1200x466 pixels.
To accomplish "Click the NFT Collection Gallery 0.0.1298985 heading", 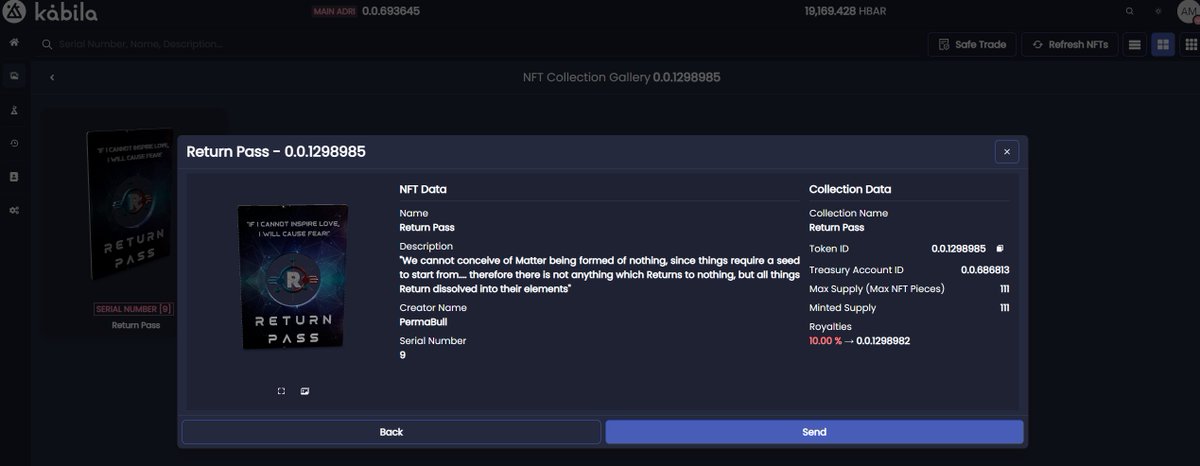I will (621, 77).
